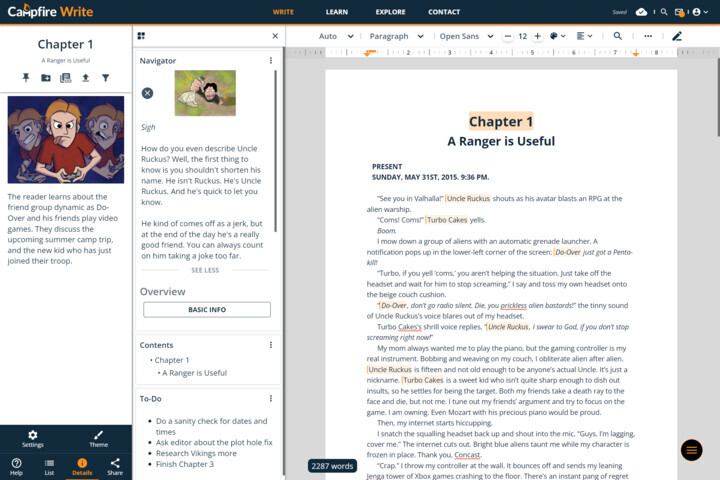Image resolution: width=720 pixels, height=480 pixels.
Task: Open the notifications inbox icon
Action: (680, 12)
